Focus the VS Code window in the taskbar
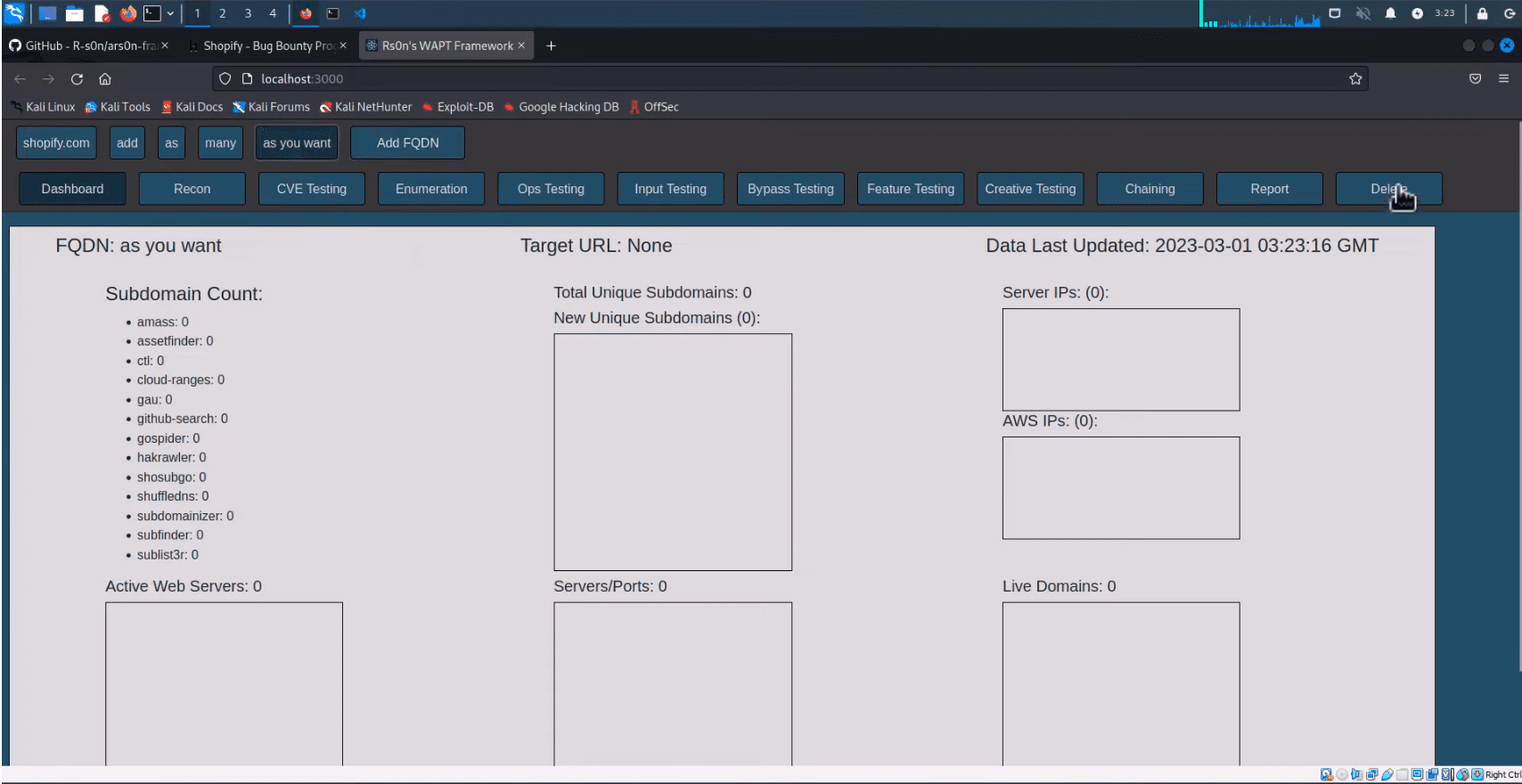 pyautogui.click(x=360, y=13)
